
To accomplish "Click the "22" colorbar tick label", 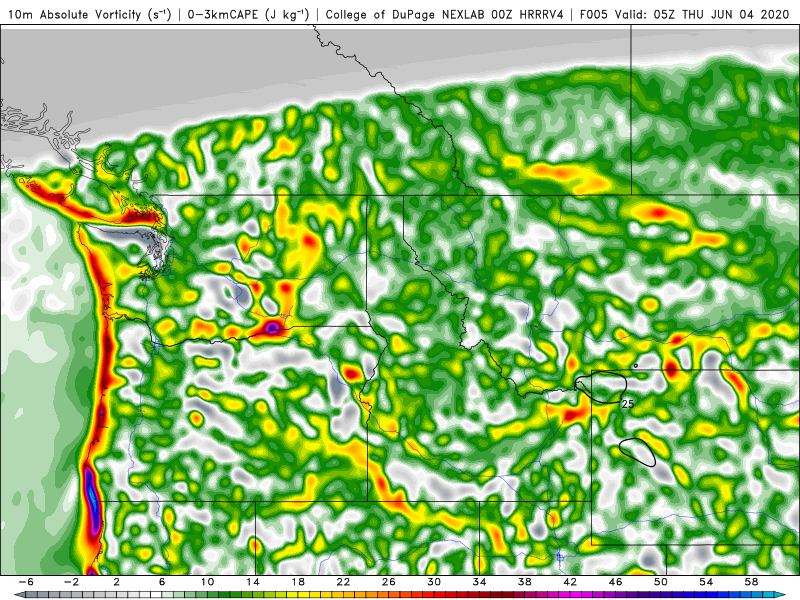I will pyautogui.click(x=343, y=582).
